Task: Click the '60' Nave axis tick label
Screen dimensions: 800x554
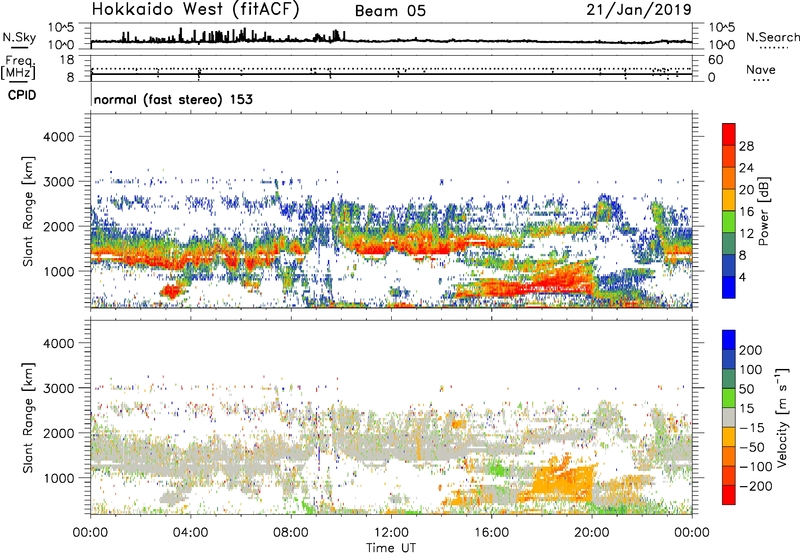Action: (715, 60)
